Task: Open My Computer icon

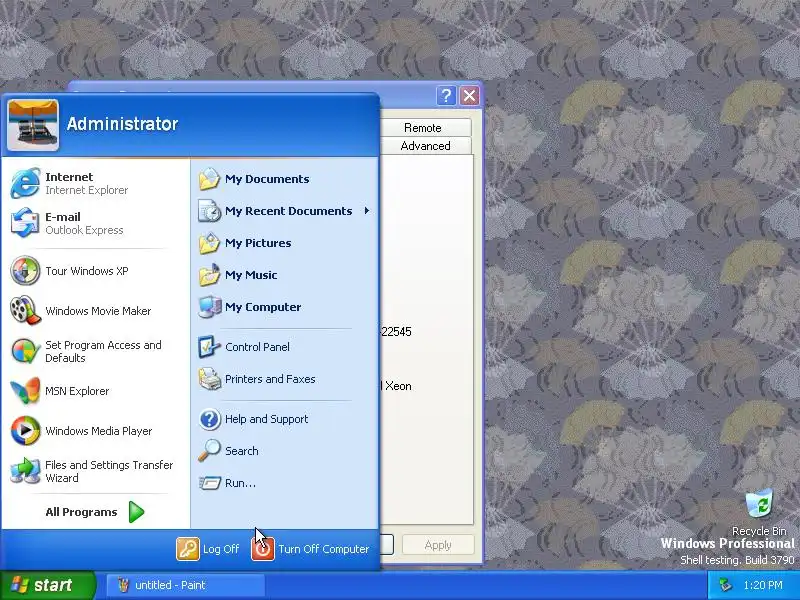Action: [209, 307]
